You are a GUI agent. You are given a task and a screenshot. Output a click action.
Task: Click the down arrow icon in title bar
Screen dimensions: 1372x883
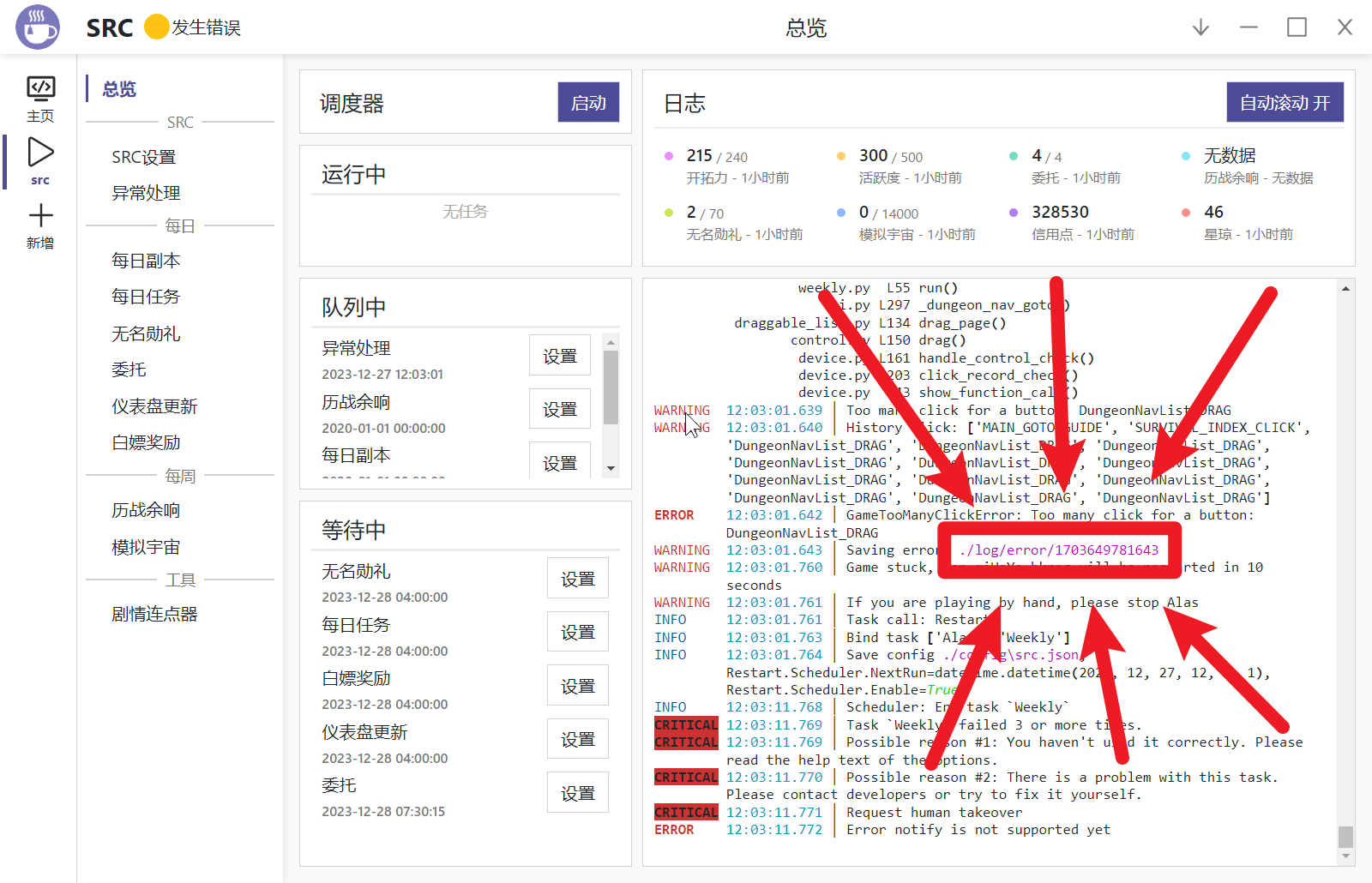pyautogui.click(x=1200, y=27)
